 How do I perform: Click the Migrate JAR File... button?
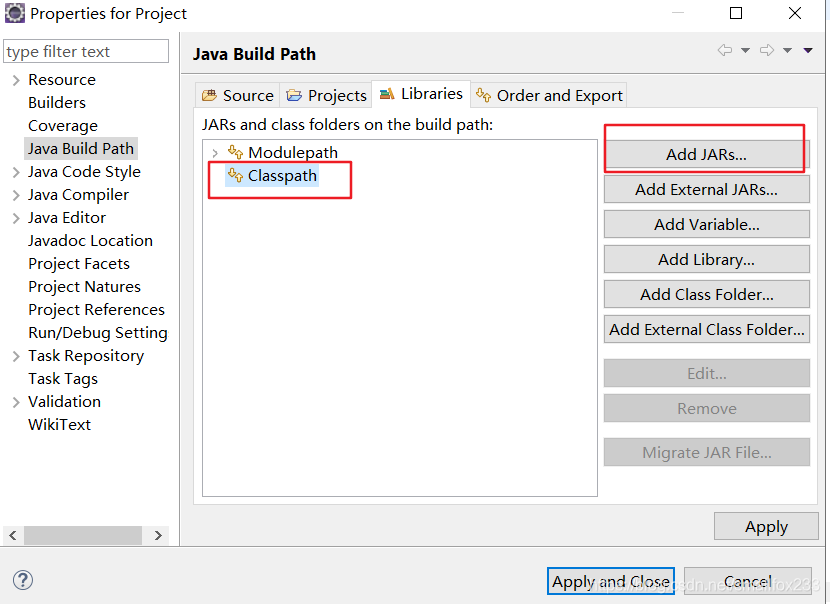tap(706, 452)
